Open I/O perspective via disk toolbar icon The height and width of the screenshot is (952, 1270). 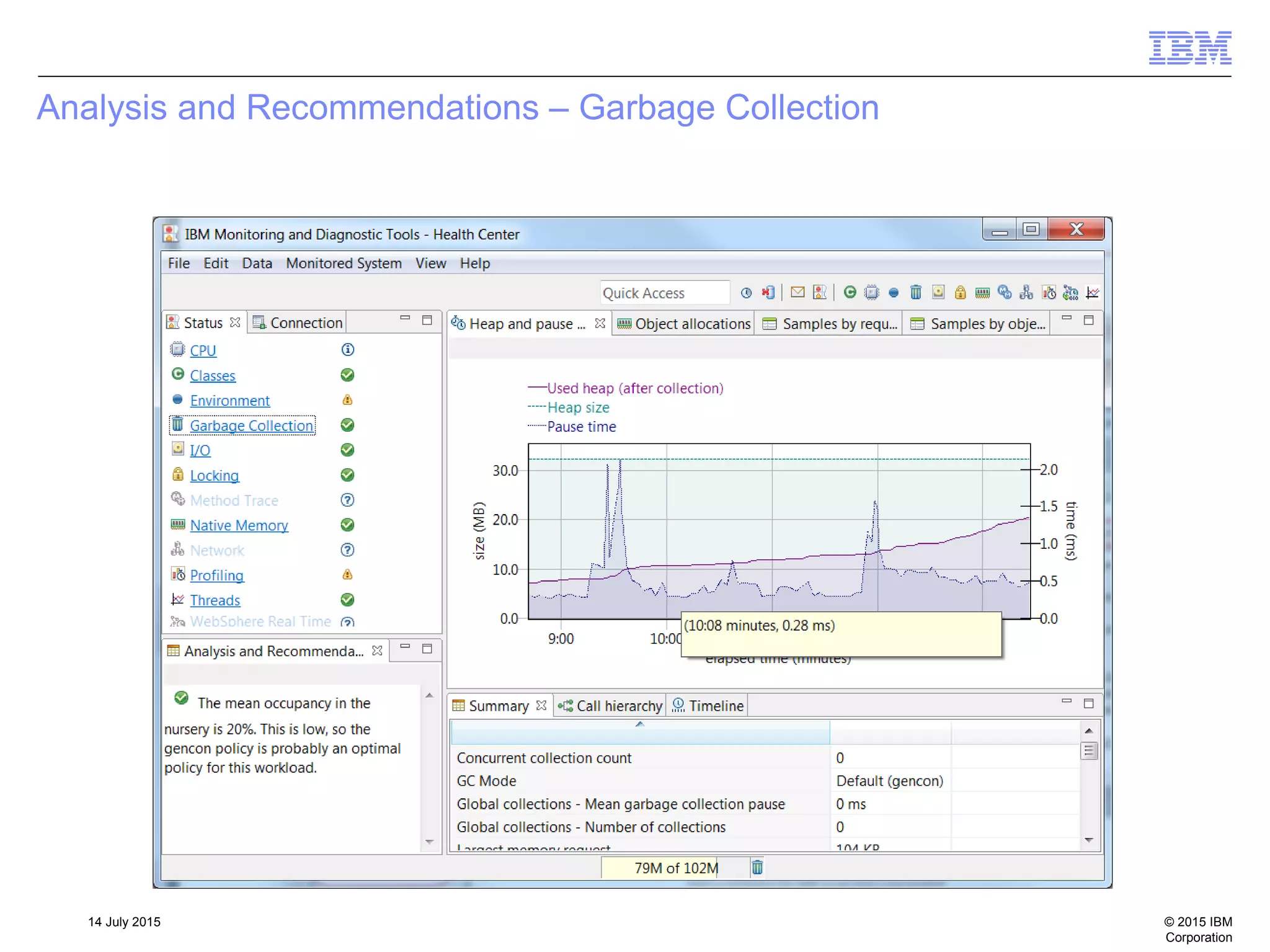tap(938, 292)
